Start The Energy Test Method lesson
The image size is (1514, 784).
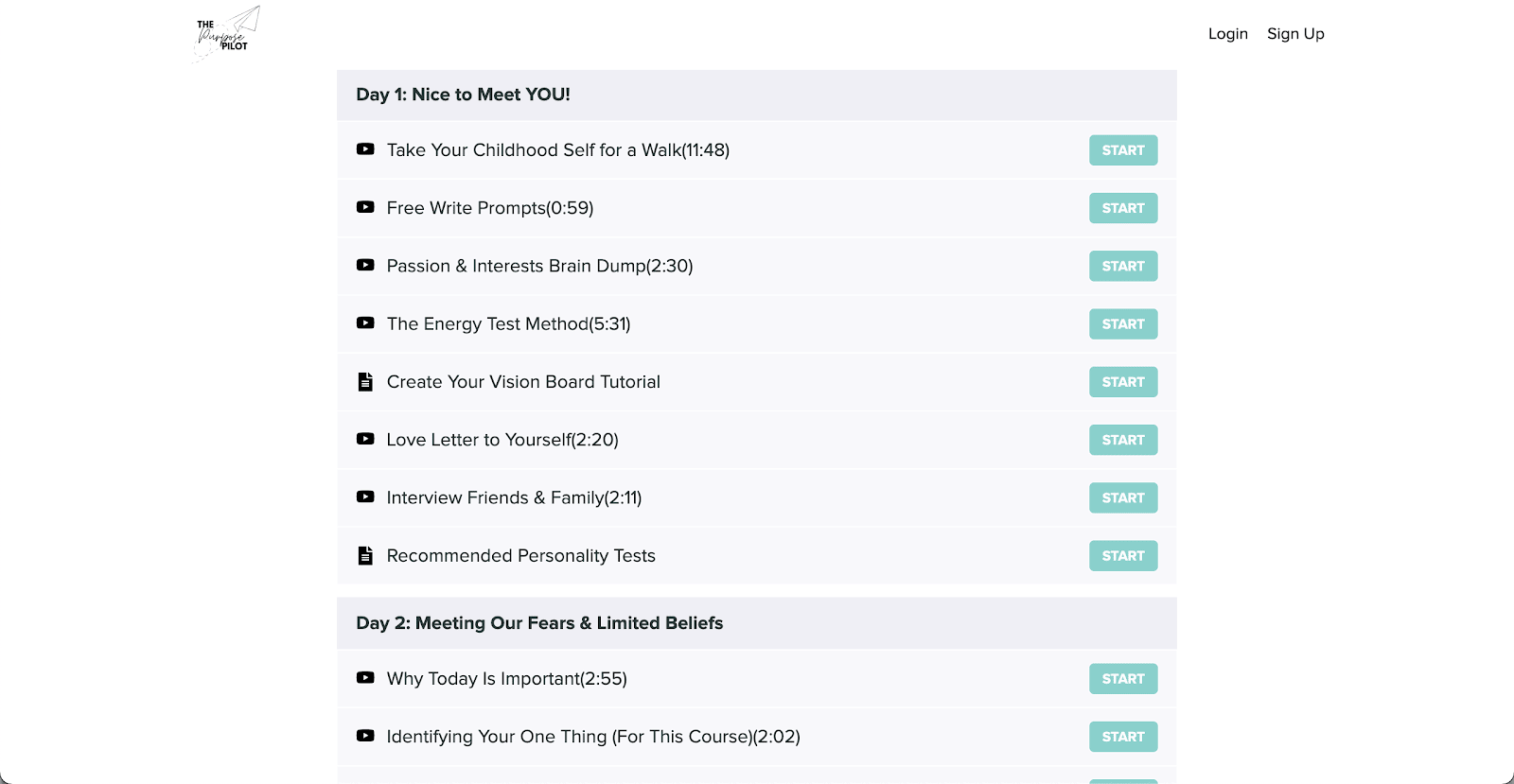point(1123,323)
